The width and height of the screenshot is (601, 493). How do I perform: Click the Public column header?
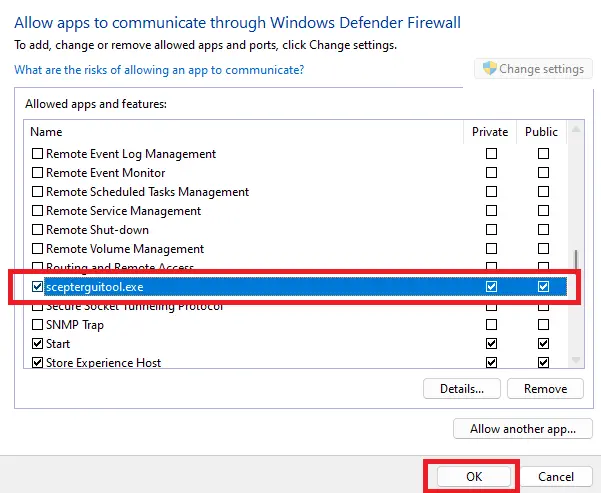[541, 132]
